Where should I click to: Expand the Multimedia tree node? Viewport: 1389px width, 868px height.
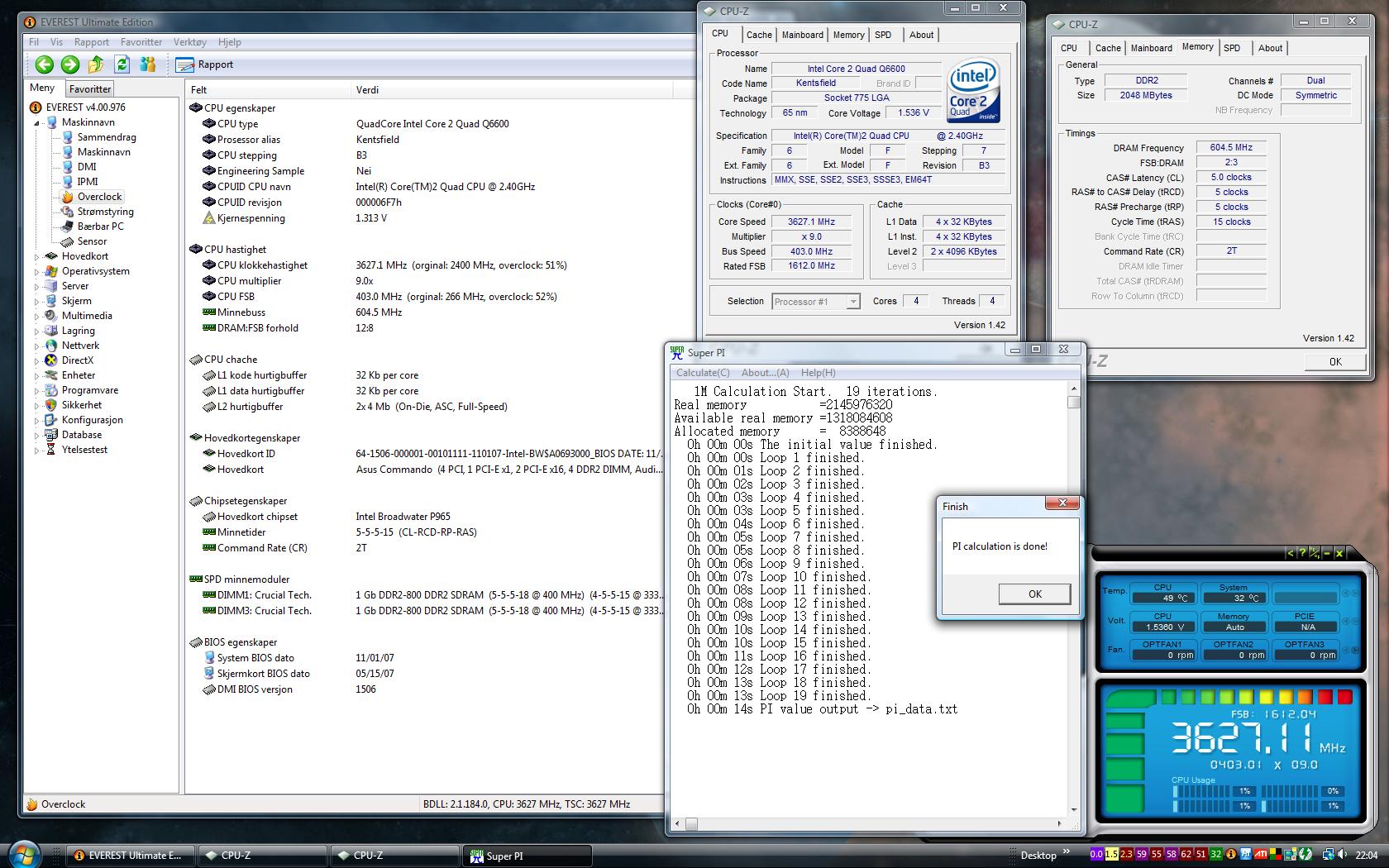[36, 316]
